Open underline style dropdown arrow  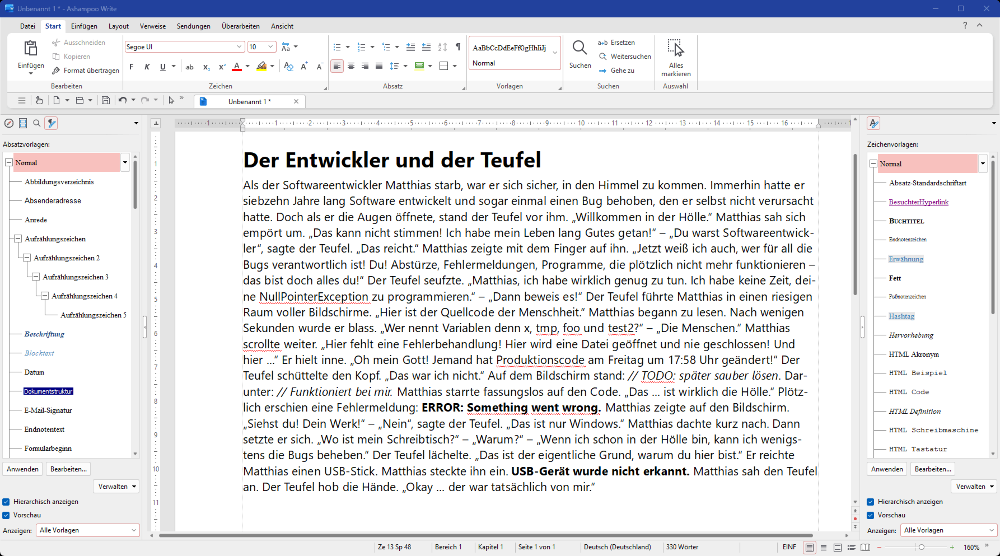tap(173, 66)
